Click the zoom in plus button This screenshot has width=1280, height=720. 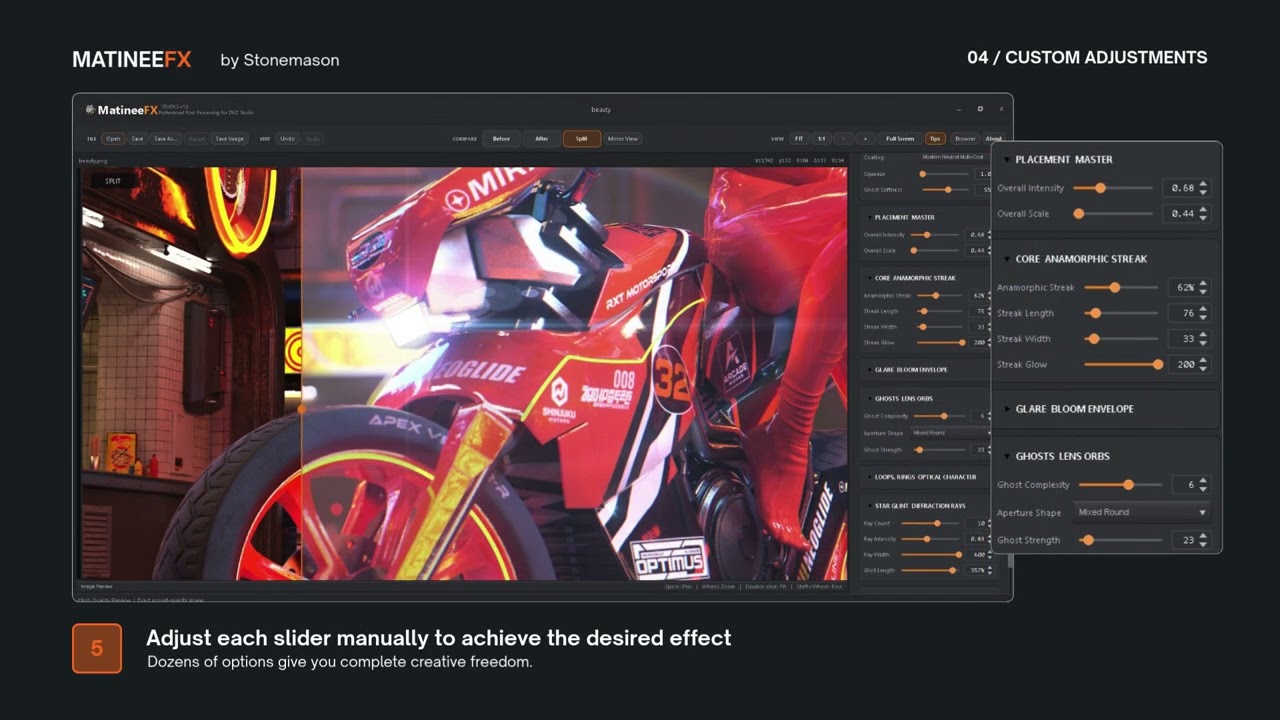click(x=865, y=139)
